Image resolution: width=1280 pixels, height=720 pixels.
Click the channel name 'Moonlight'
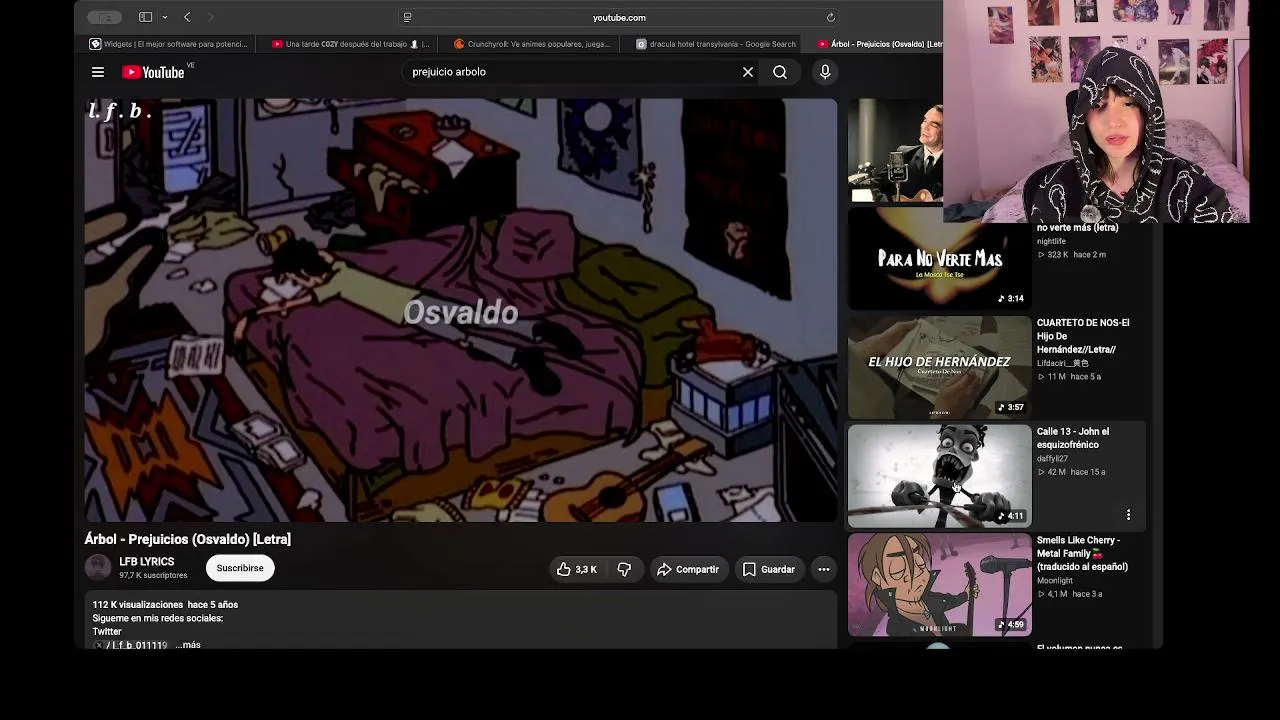tap(1055, 580)
